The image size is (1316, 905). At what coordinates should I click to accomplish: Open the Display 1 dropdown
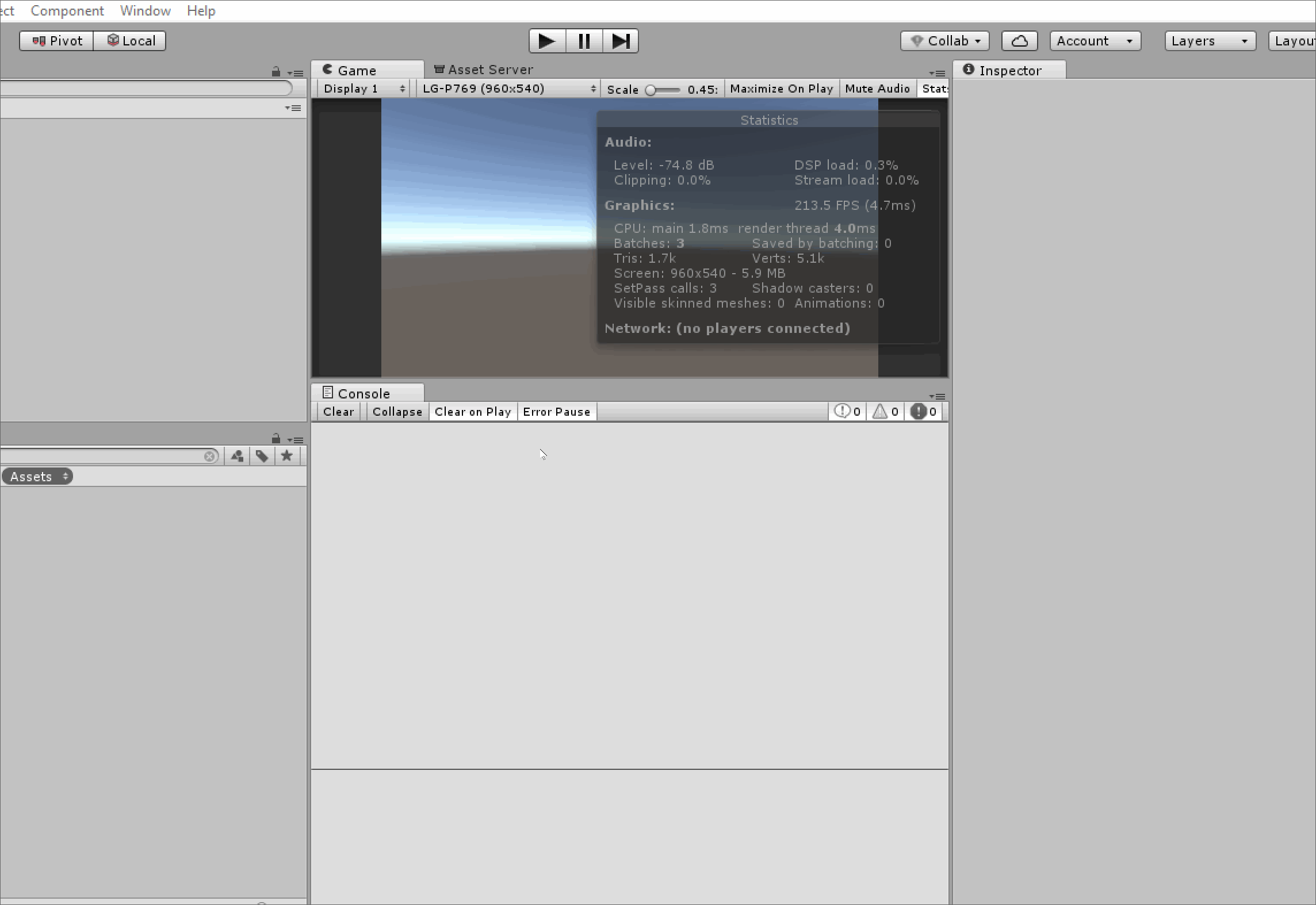click(x=364, y=89)
